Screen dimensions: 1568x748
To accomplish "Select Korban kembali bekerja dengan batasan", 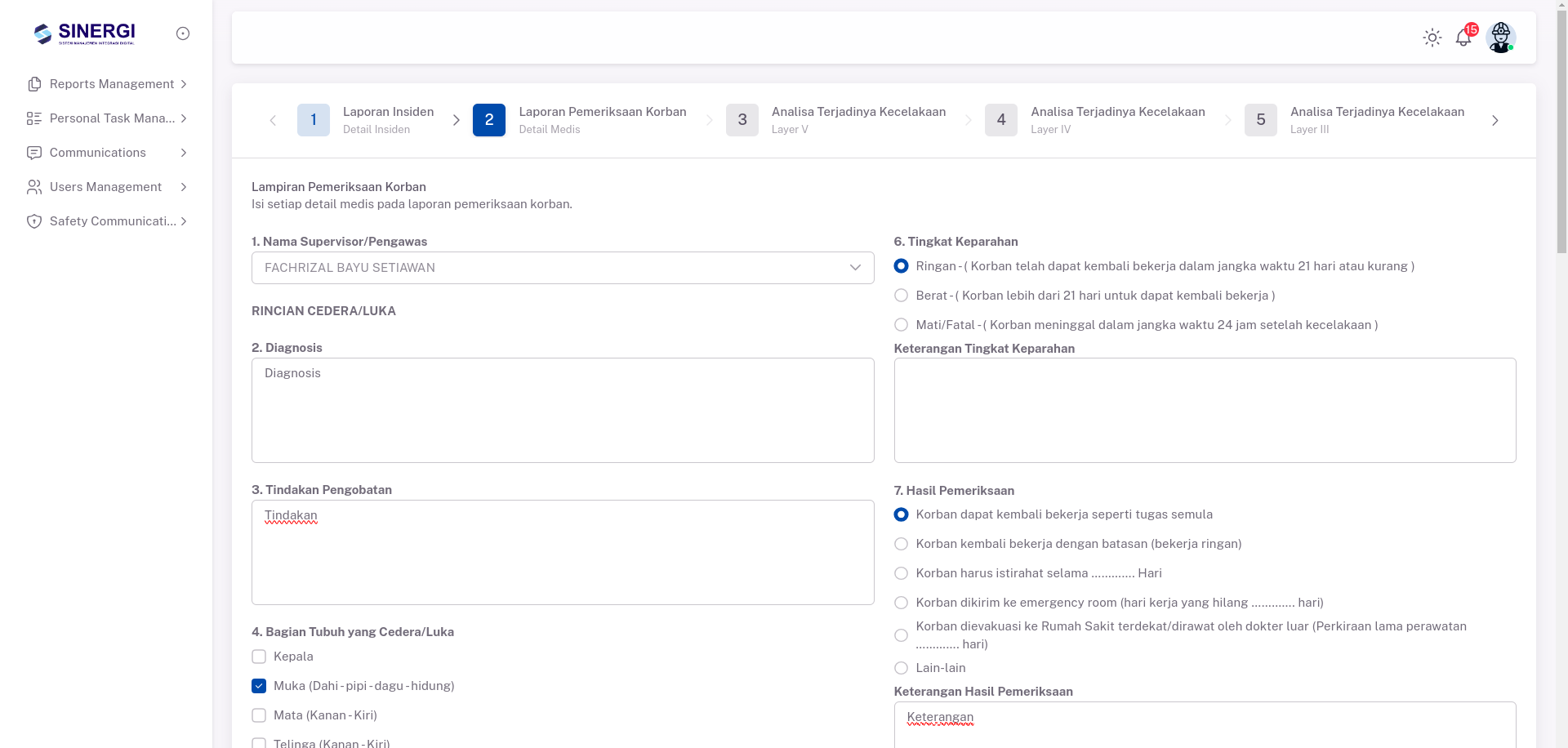I will click(901, 544).
